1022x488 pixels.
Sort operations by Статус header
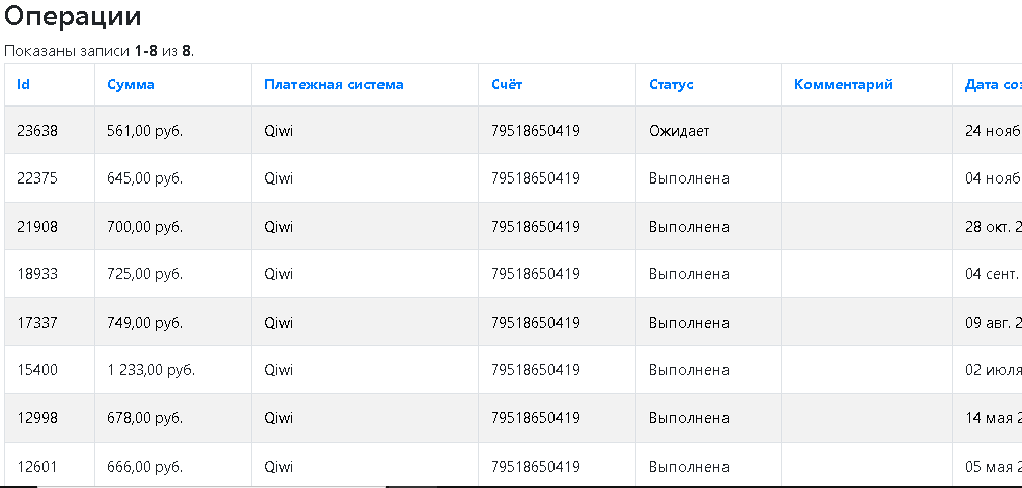[x=671, y=85]
